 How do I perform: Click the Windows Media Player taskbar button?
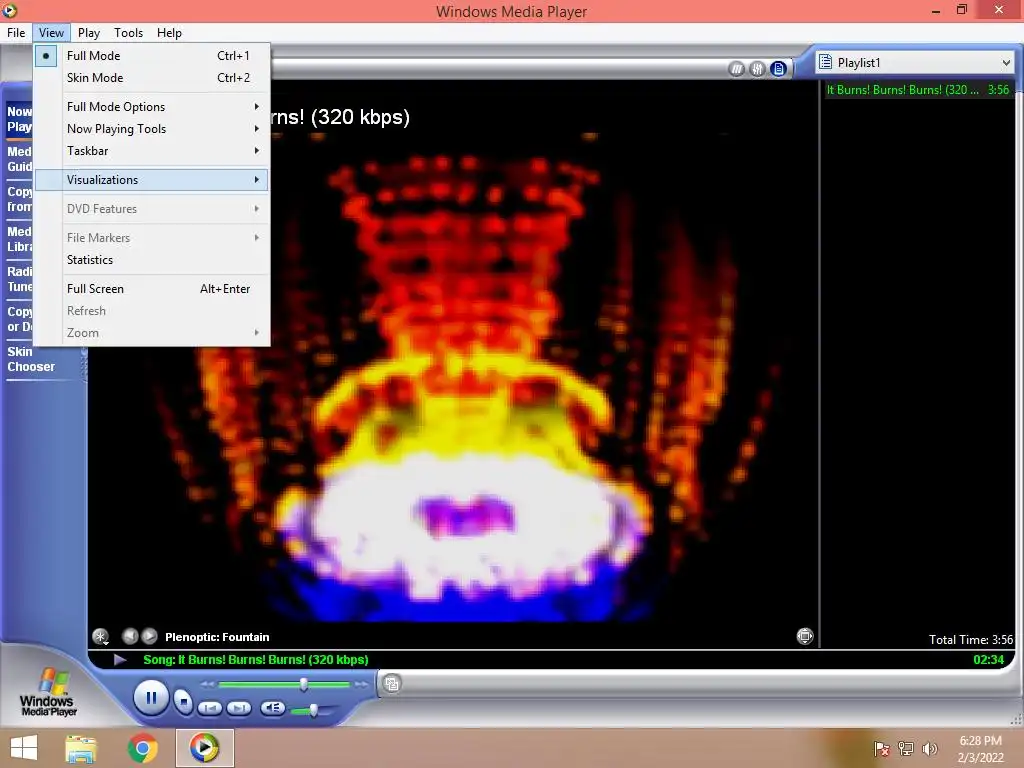click(204, 748)
